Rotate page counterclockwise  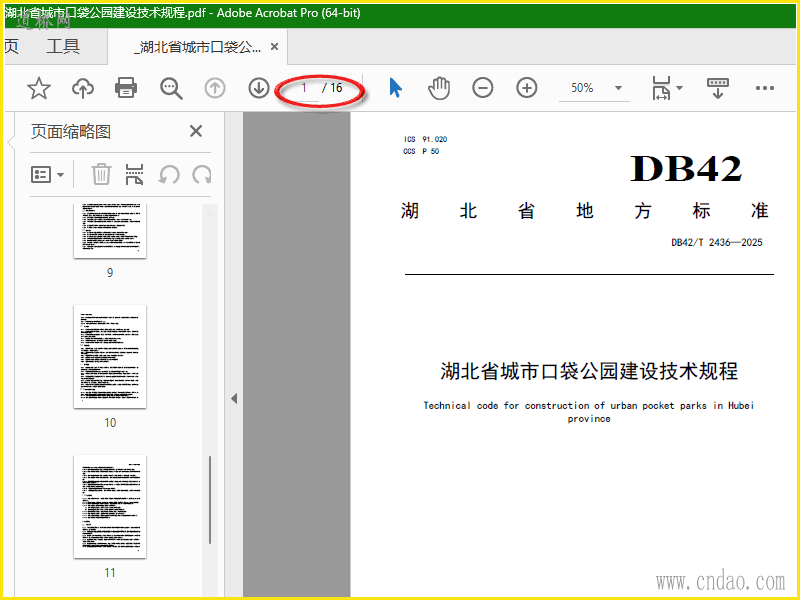pyautogui.click(x=168, y=174)
